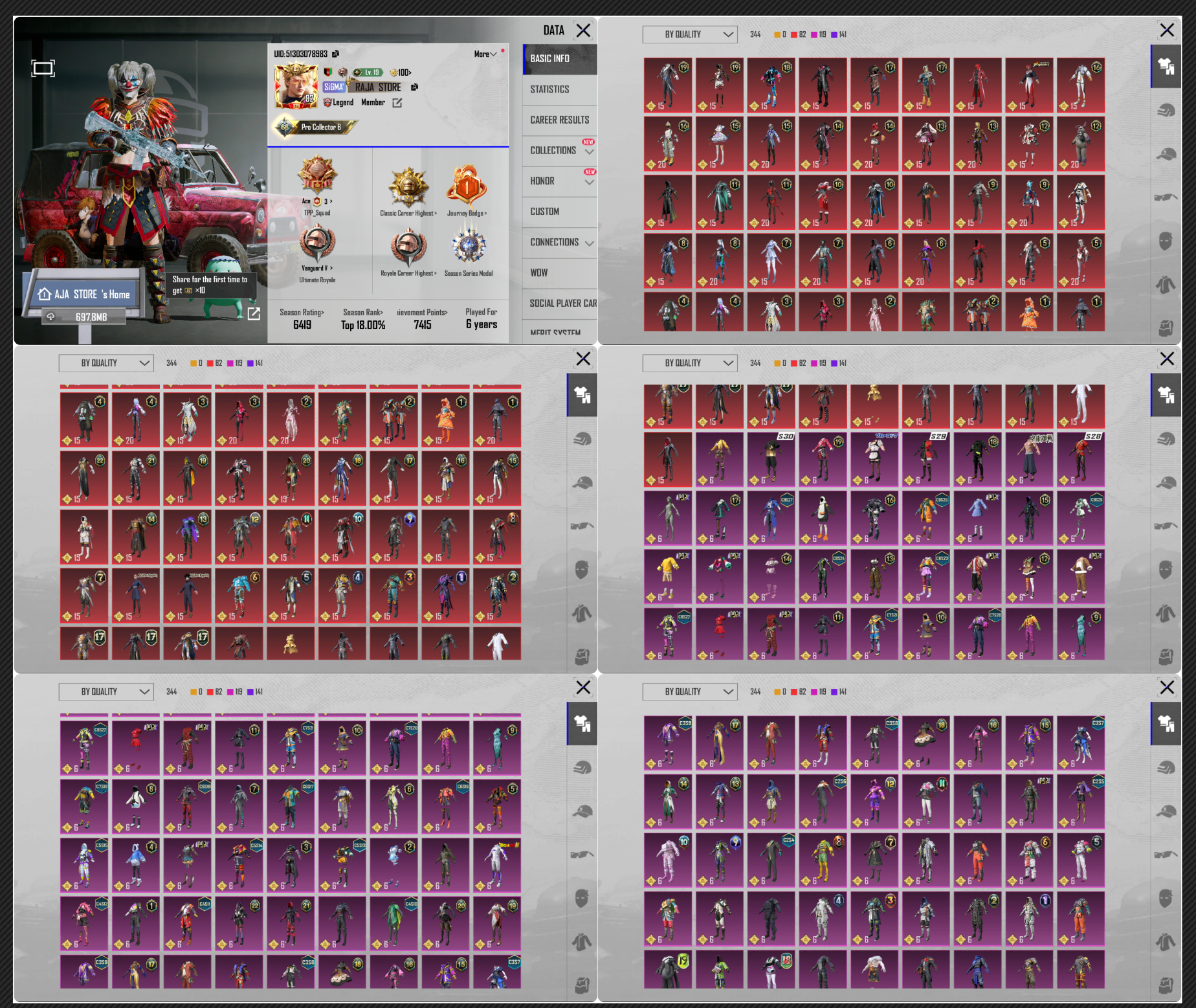The width and height of the screenshot is (1196, 1008).
Task: Visit AJA STORE's Home
Action: [84, 295]
